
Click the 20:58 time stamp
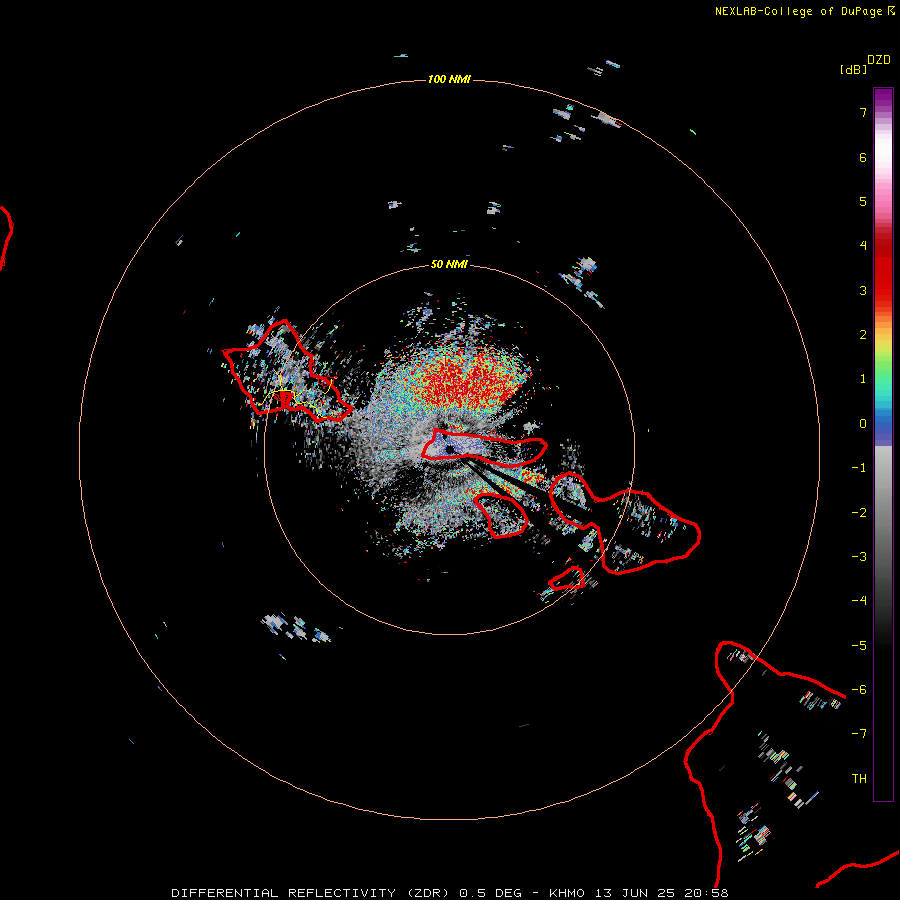707,893
